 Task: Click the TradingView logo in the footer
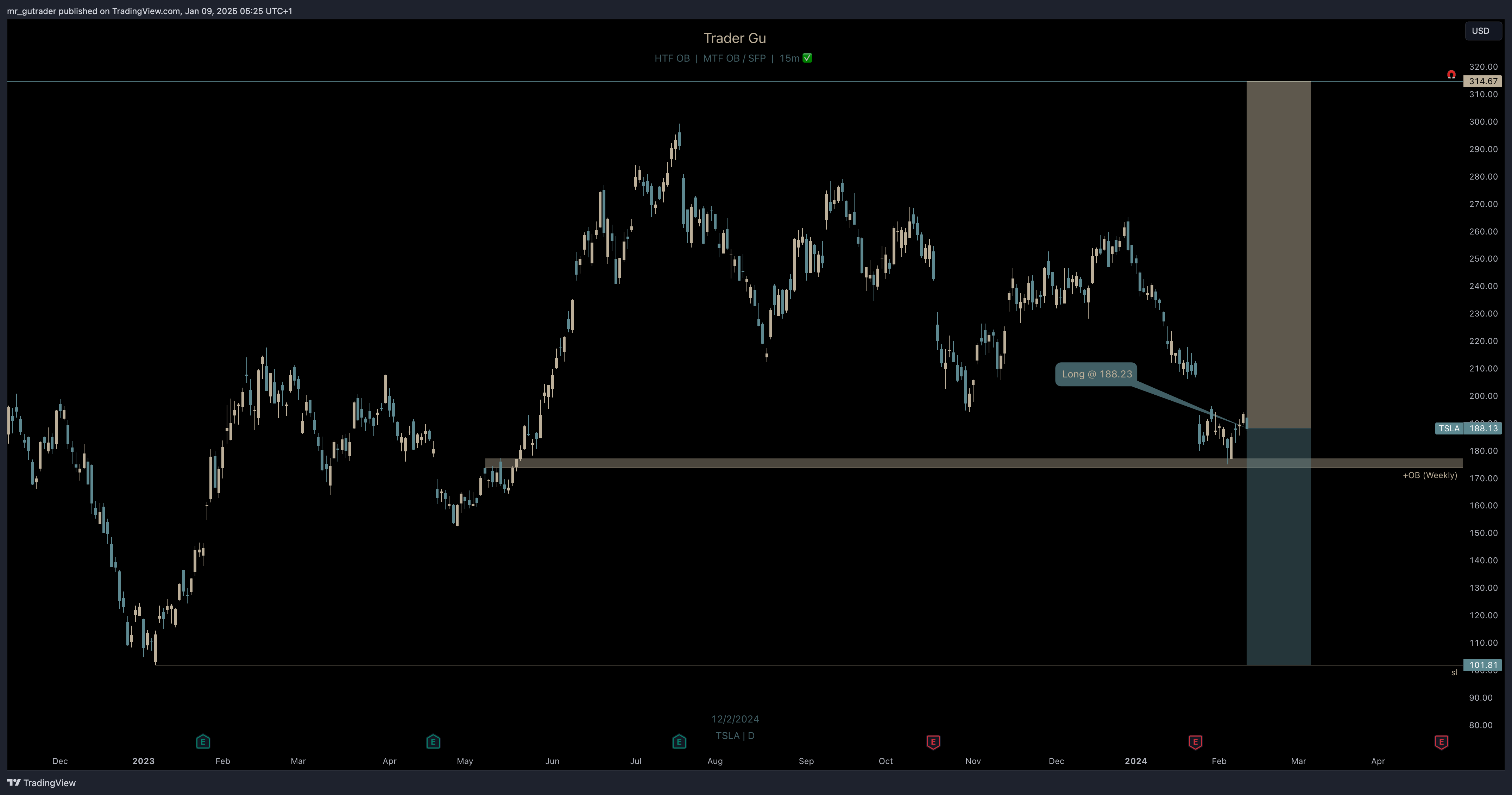[41, 783]
